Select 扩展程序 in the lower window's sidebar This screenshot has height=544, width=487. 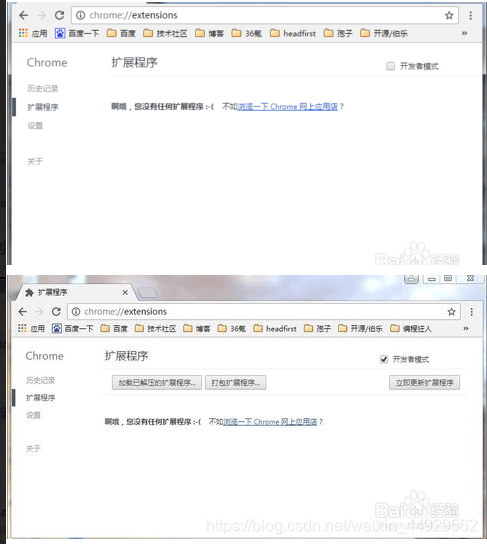41,398
